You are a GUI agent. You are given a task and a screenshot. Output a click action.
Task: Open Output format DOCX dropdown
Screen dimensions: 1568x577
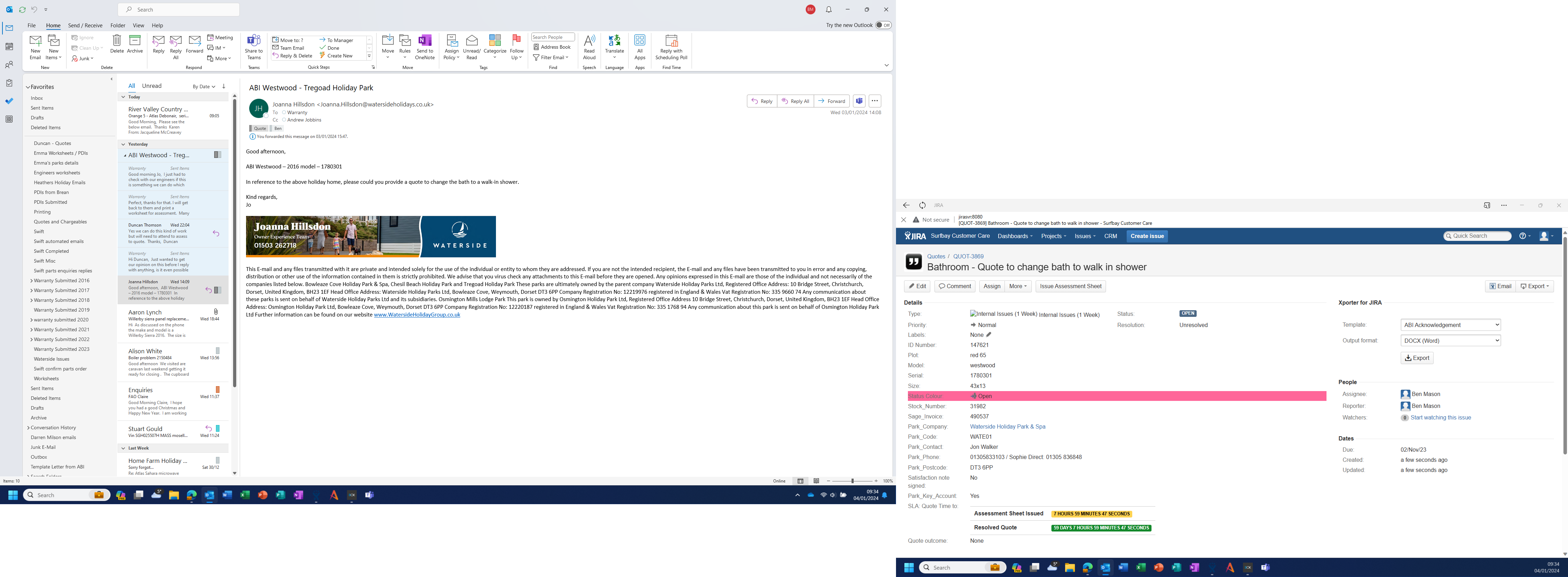point(1450,341)
